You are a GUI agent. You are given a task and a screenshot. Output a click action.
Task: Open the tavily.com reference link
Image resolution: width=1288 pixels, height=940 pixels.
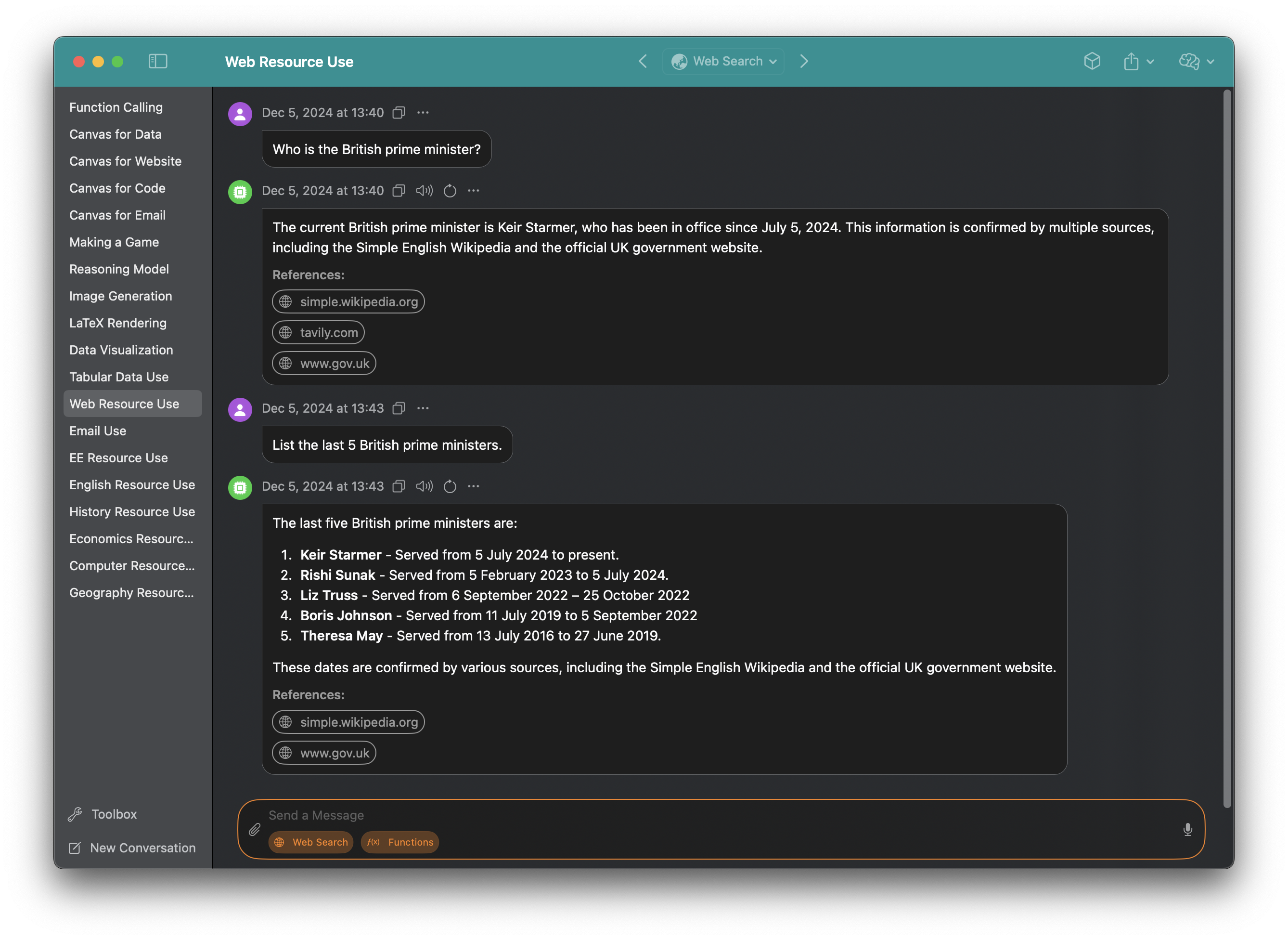[x=319, y=332]
